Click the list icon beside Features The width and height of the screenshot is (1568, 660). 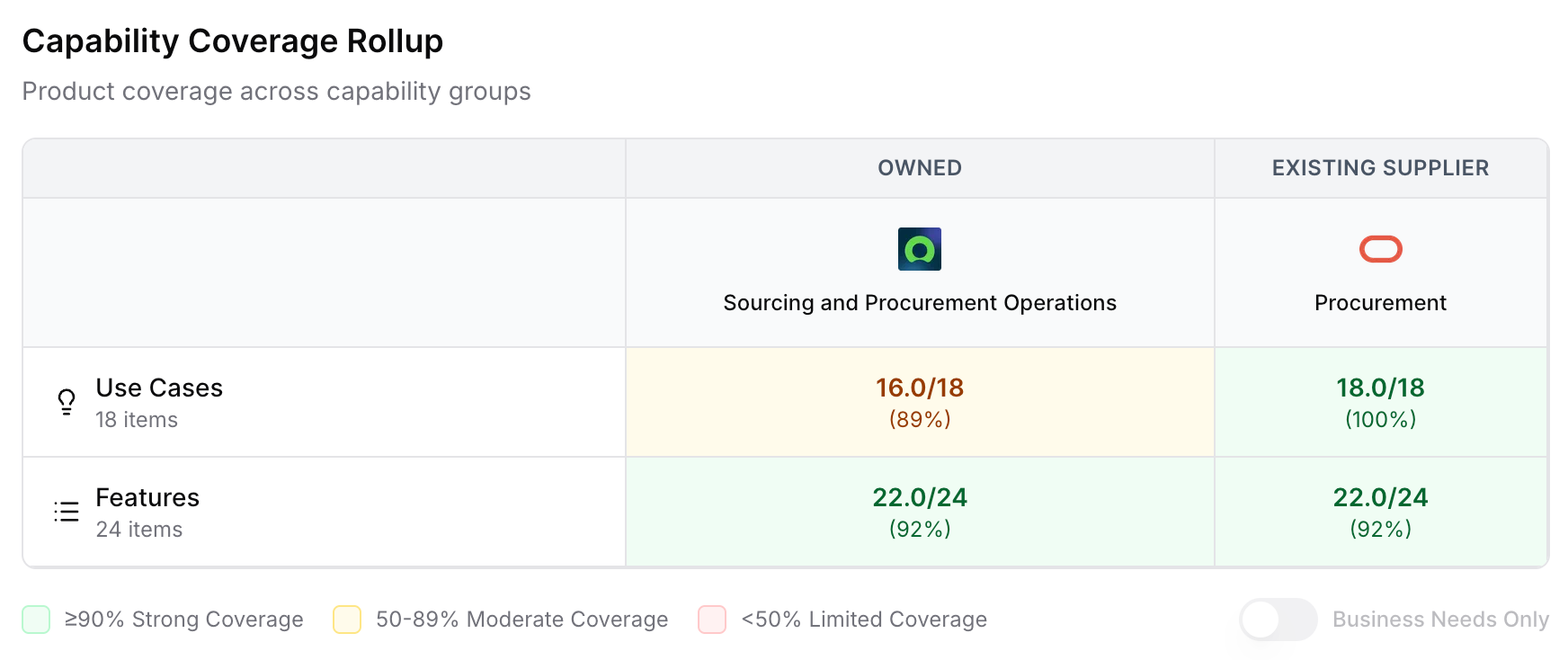pyautogui.click(x=67, y=512)
